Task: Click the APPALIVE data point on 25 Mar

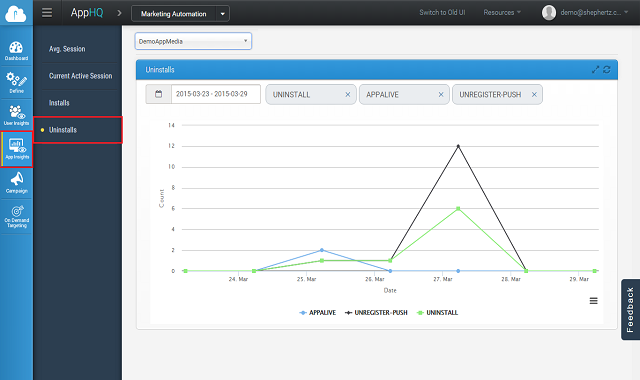Action: [322, 250]
